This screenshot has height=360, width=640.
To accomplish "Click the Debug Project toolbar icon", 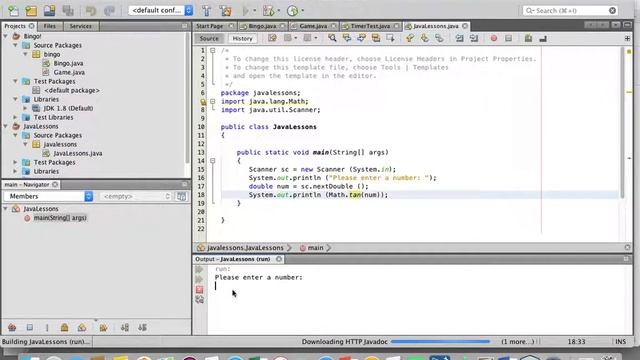I will [x=269, y=11].
